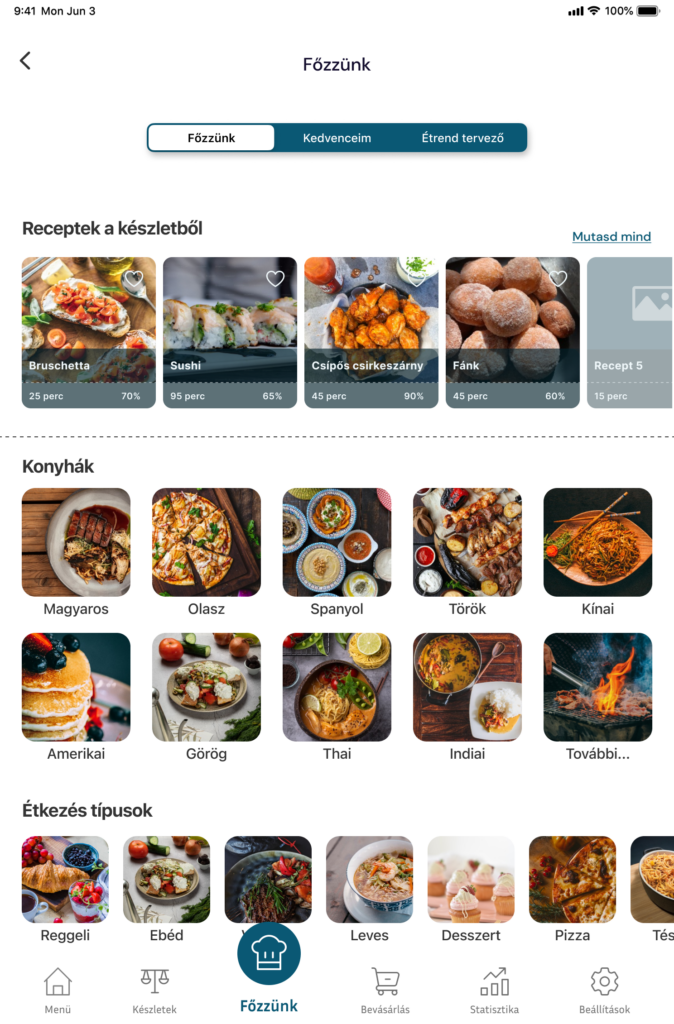The height and width of the screenshot is (1024, 674).
Task: Choose the Olasz cuisine tile
Action: tap(206, 552)
